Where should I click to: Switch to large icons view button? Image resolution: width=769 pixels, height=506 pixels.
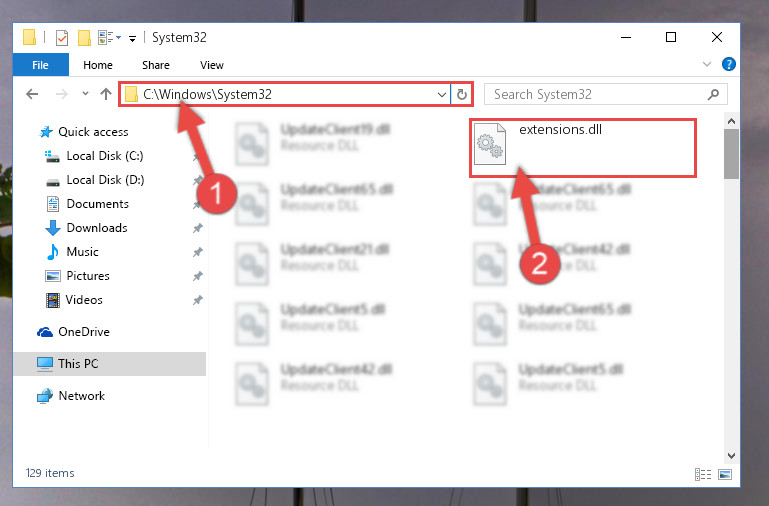point(725,474)
